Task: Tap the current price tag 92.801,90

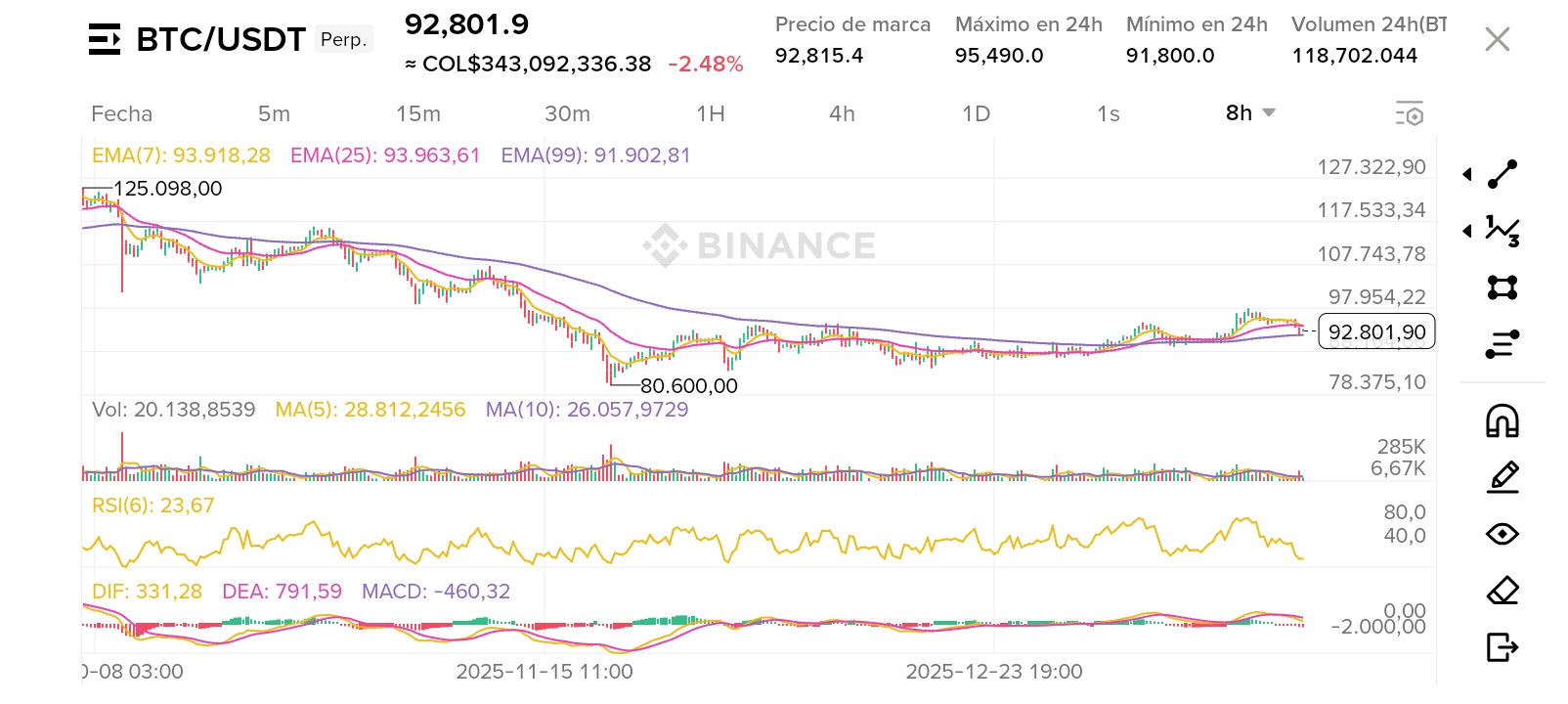Action: pyautogui.click(x=1376, y=332)
